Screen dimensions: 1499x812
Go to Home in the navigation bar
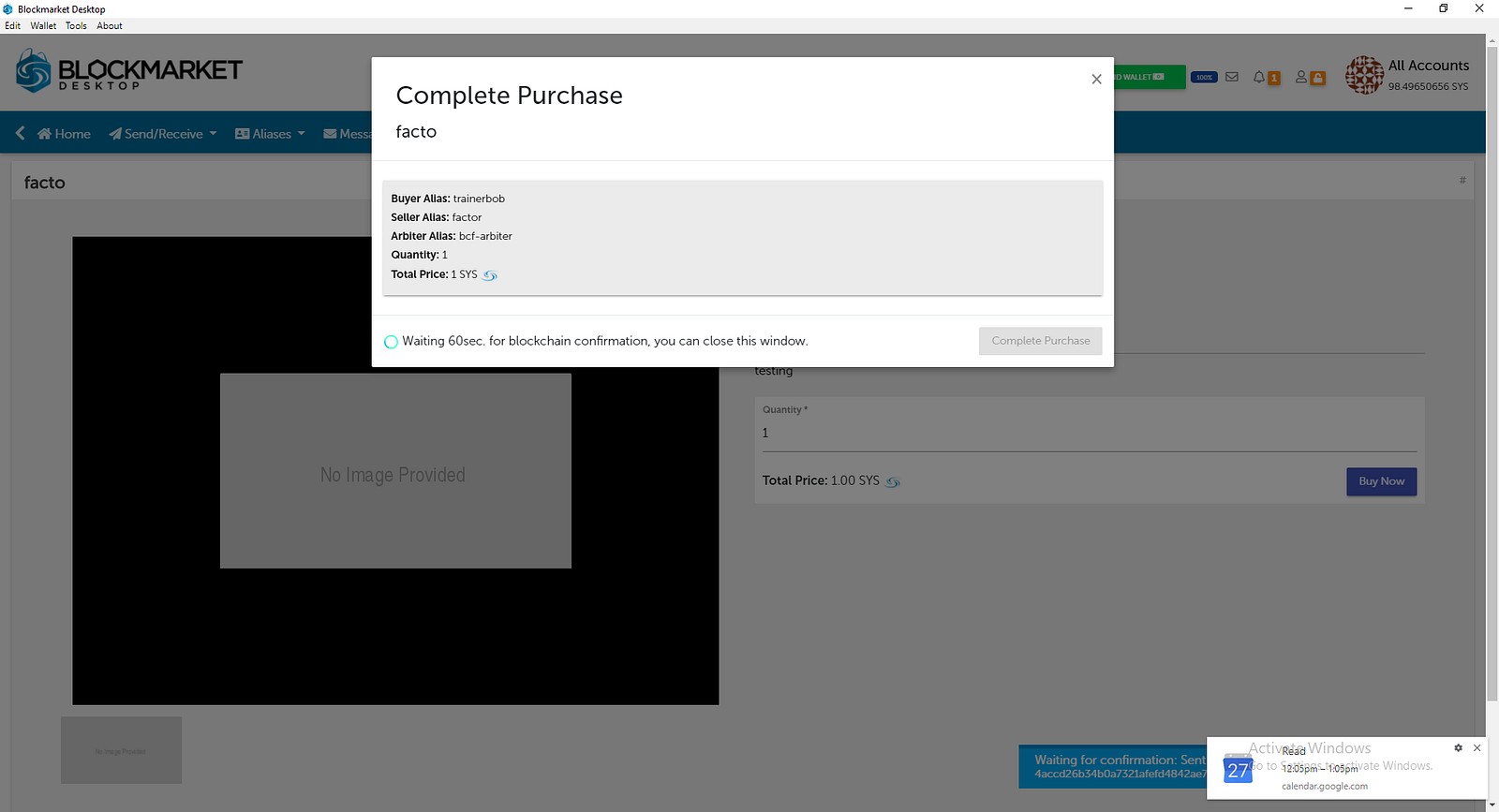coord(64,134)
